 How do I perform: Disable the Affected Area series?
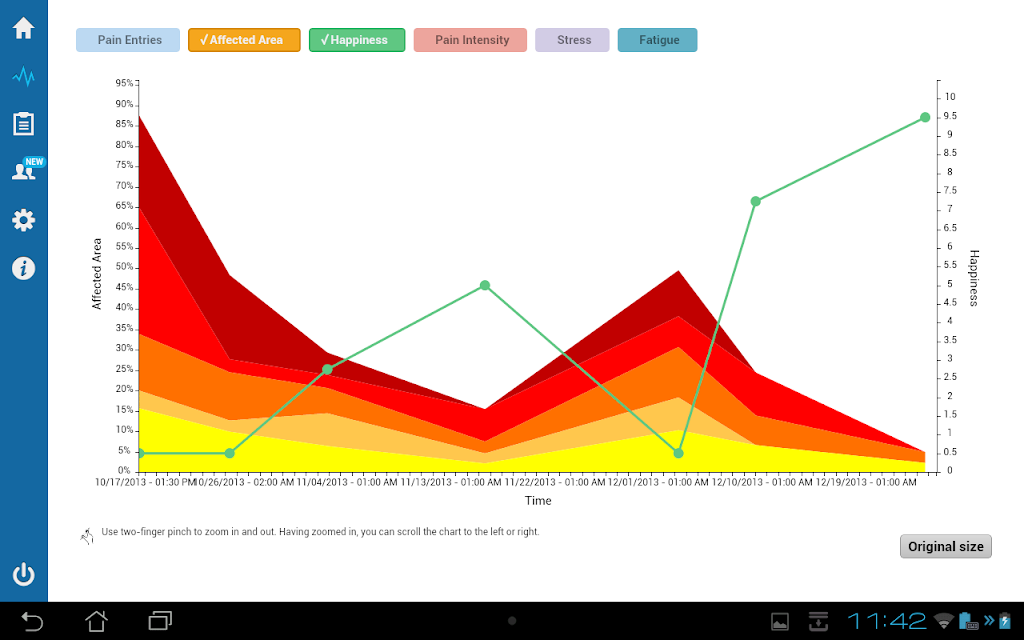[x=244, y=40]
